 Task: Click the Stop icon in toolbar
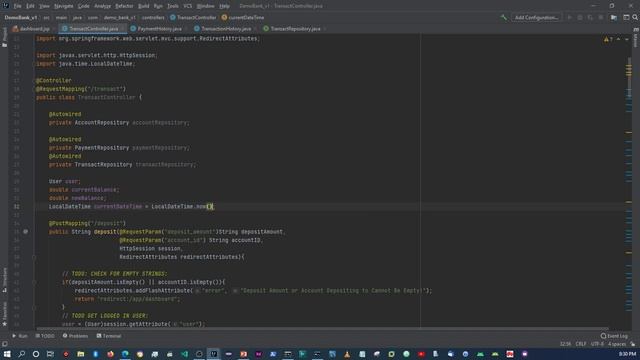pos(601,18)
